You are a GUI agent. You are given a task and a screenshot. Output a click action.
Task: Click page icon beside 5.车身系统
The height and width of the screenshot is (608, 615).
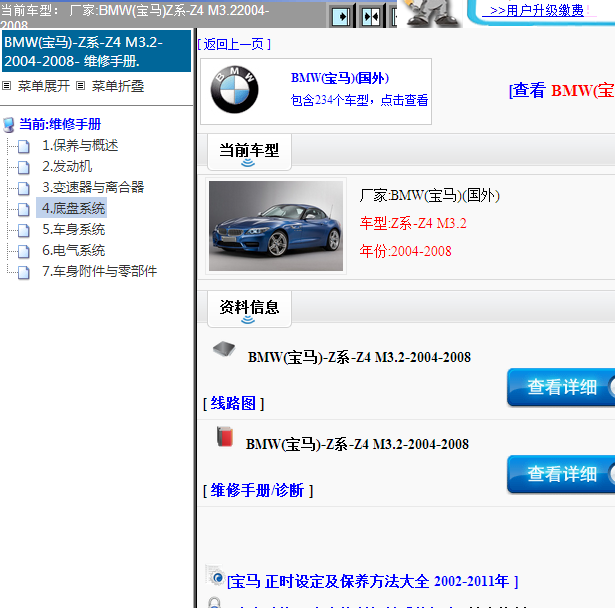24,230
